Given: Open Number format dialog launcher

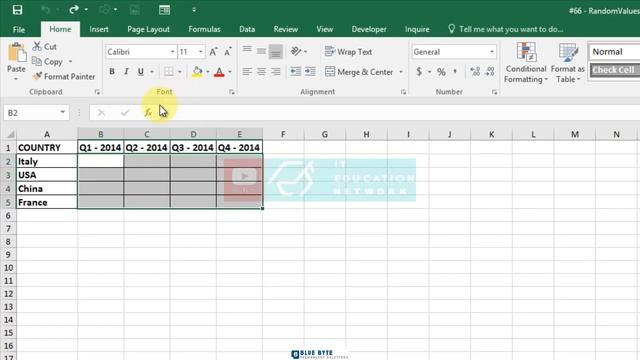Looking at the screenshot, I should click(494, 92).
